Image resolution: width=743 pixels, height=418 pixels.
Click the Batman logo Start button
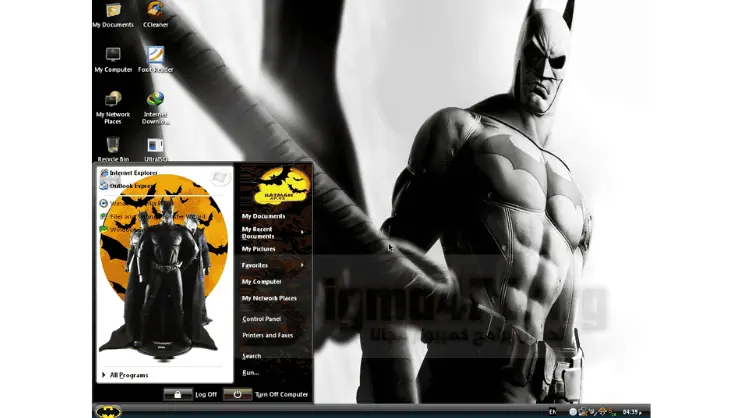pos(109,411)
